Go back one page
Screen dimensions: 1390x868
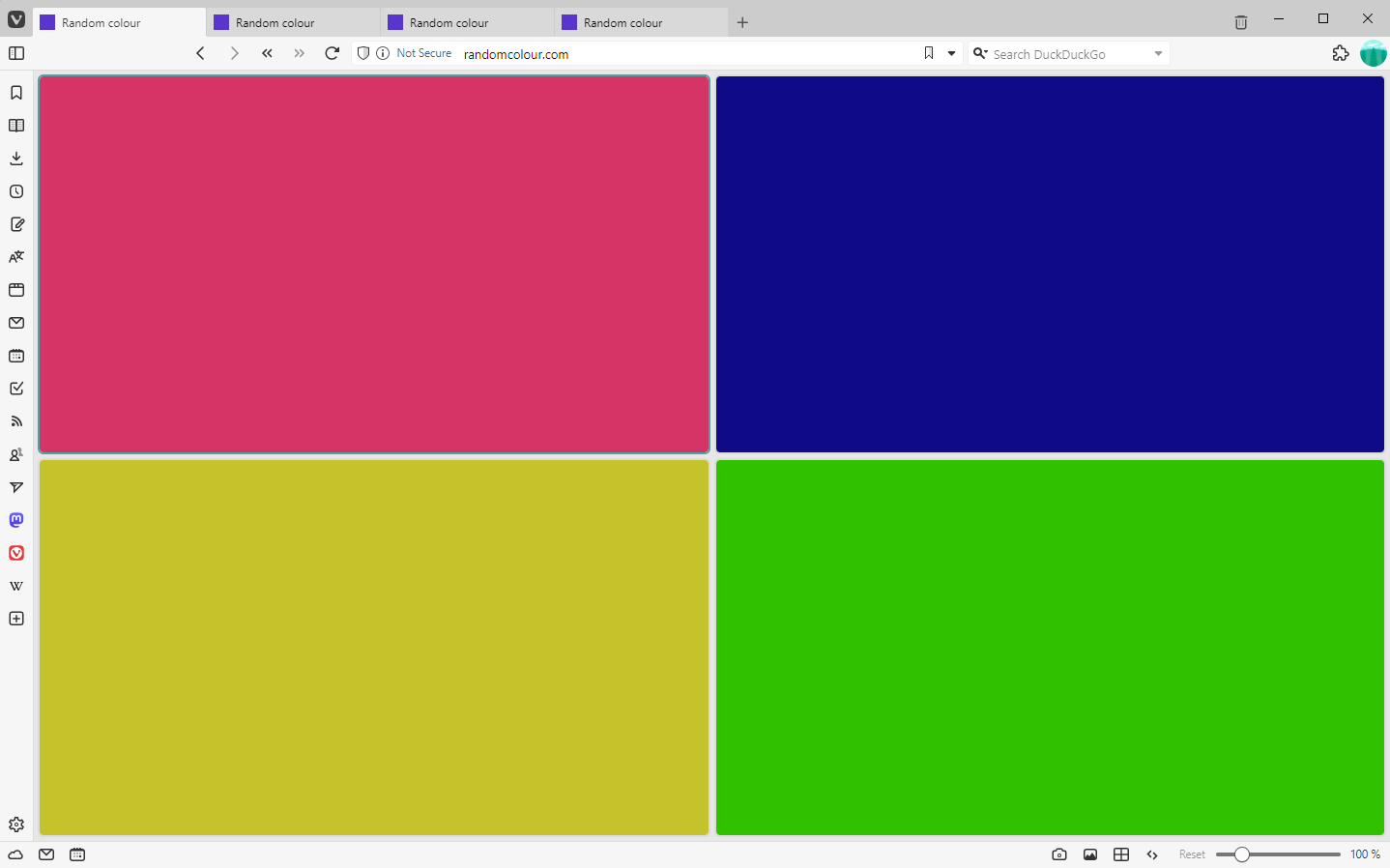pos(200,53)
